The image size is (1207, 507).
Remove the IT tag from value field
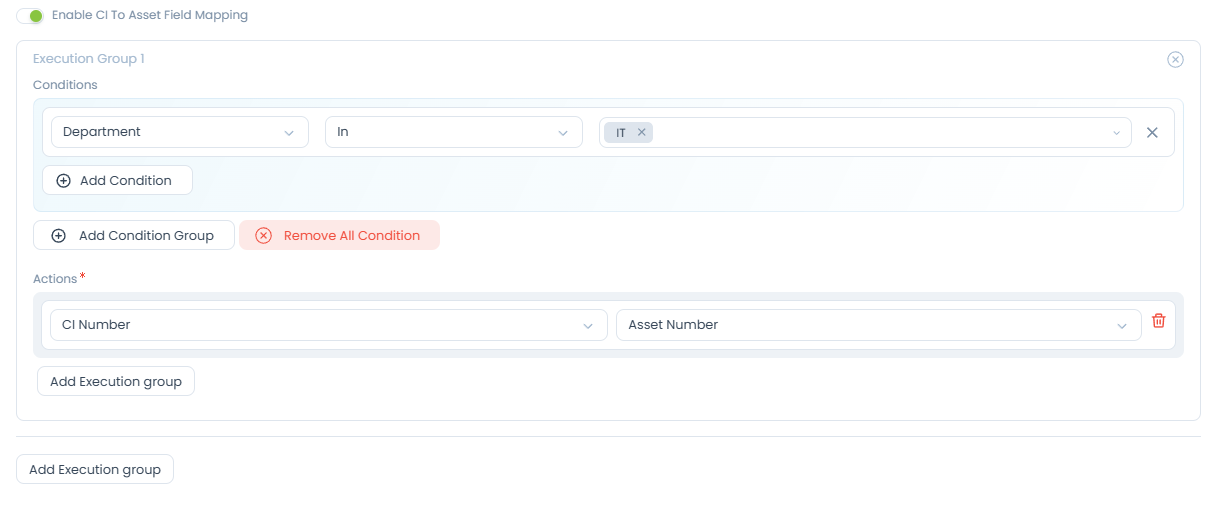[x=642, y=132]
